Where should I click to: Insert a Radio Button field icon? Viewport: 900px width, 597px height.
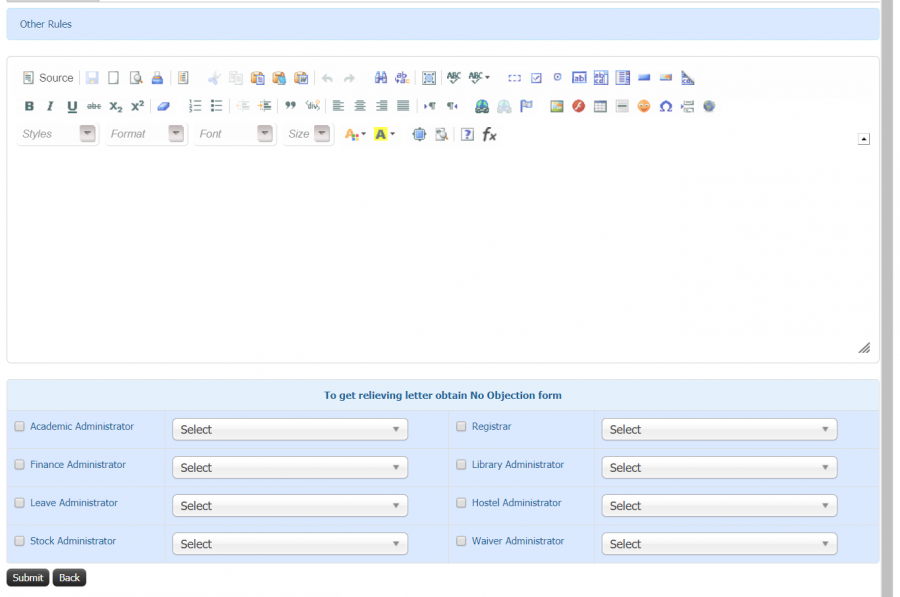coord(557,77)
